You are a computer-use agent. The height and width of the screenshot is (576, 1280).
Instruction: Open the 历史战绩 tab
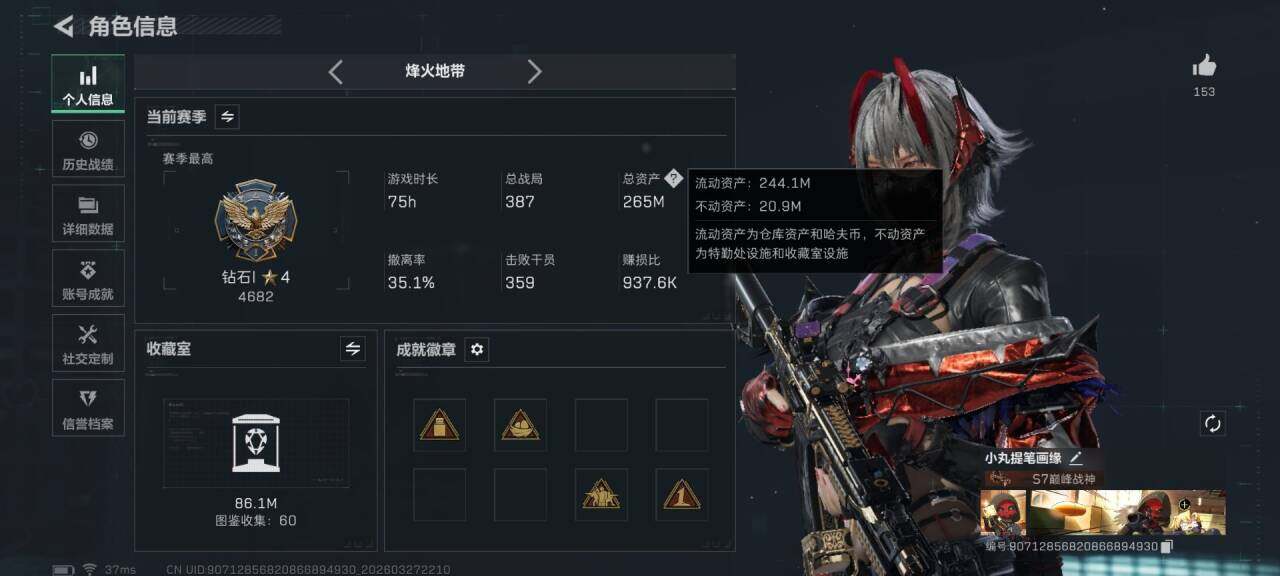88,149
